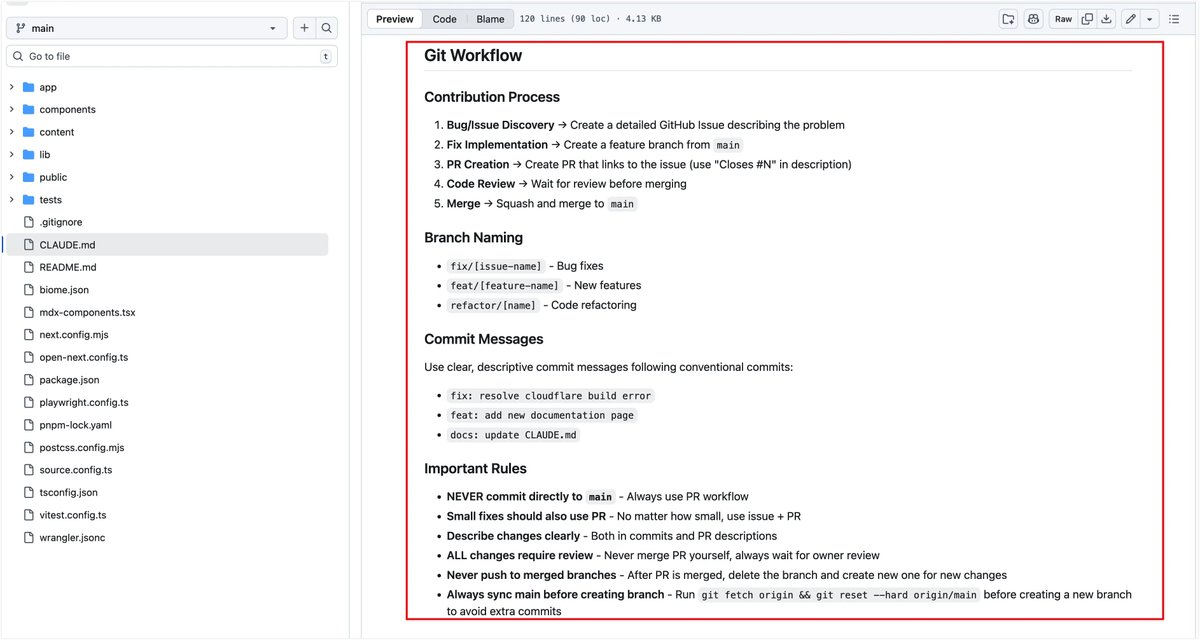
Task: Click the vitest.config.ts file icon
Action: click(x=28, y=515)
